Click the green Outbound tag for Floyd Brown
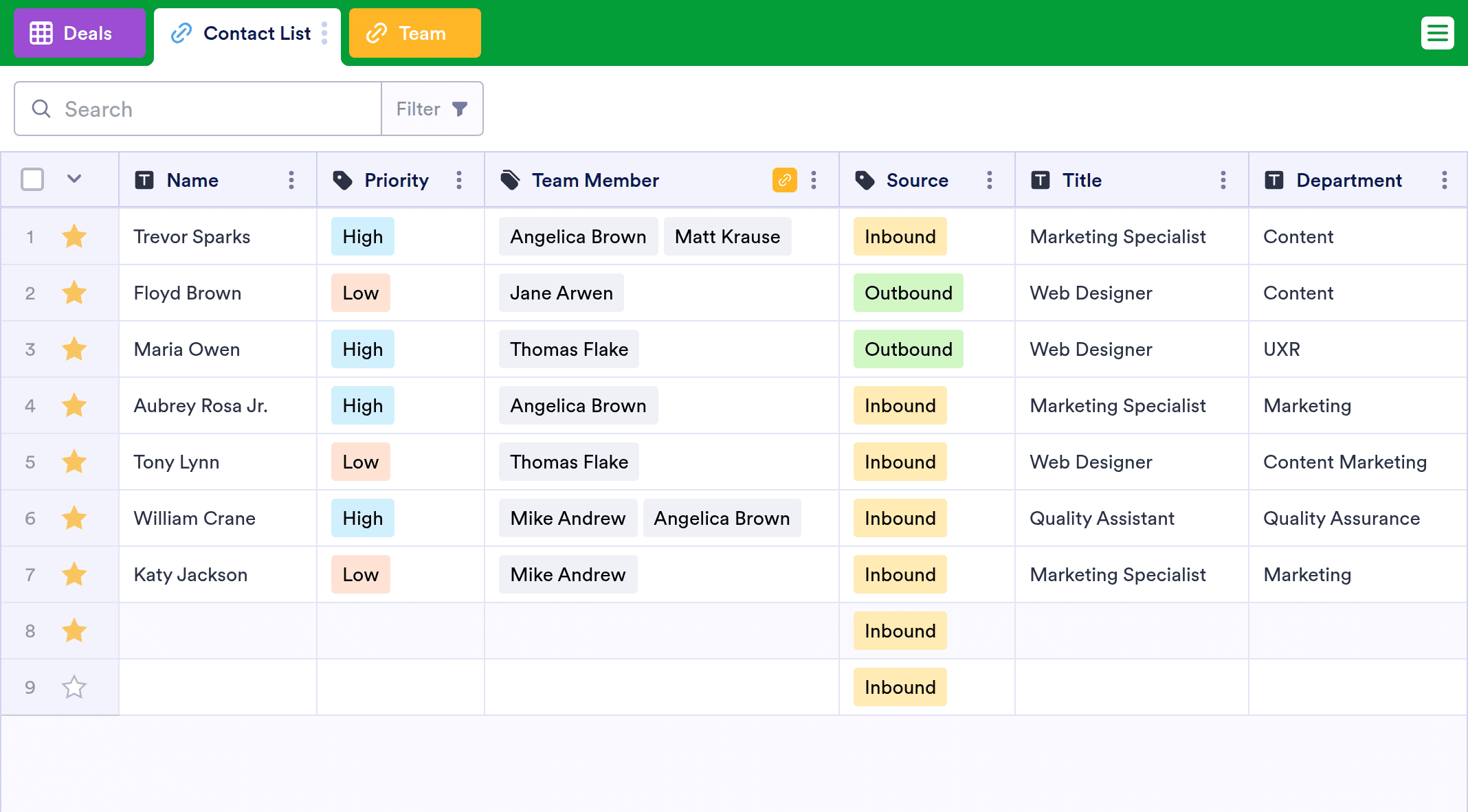1468x812 pixels. point(908,293)
